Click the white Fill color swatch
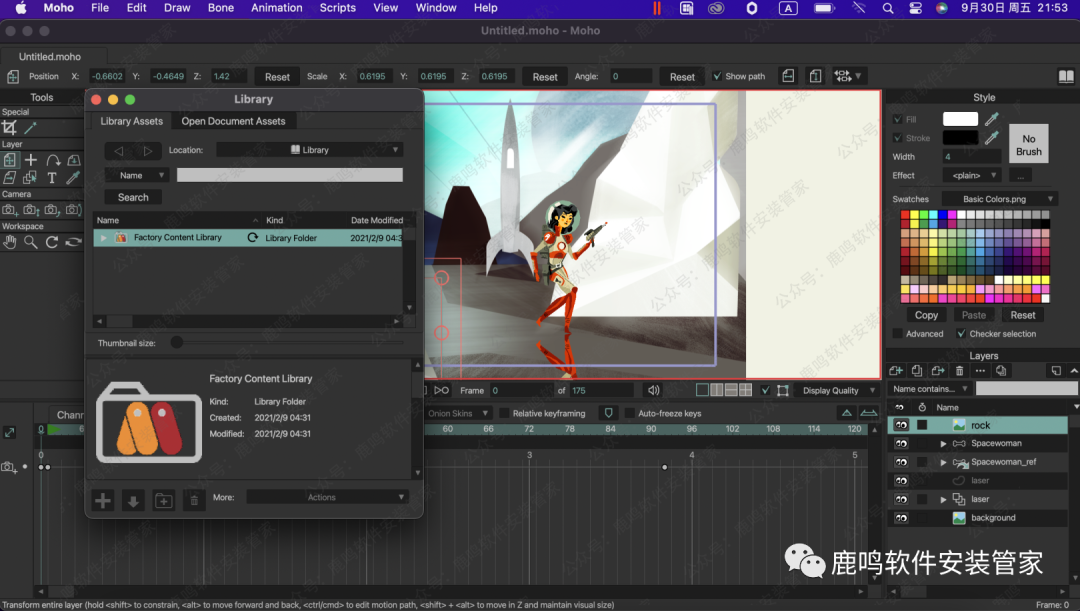Viewport: 1080px width, 611px height. click(x=960, y=119)
